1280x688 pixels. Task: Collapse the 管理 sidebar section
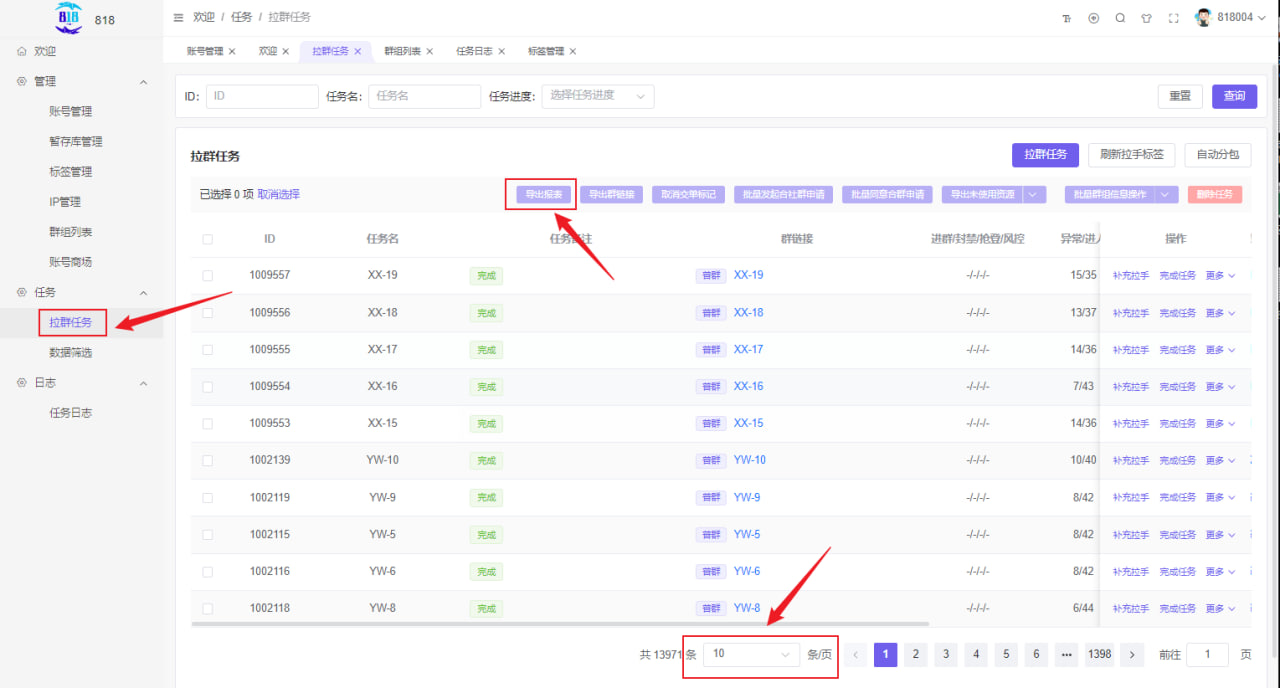pos(143,82)
